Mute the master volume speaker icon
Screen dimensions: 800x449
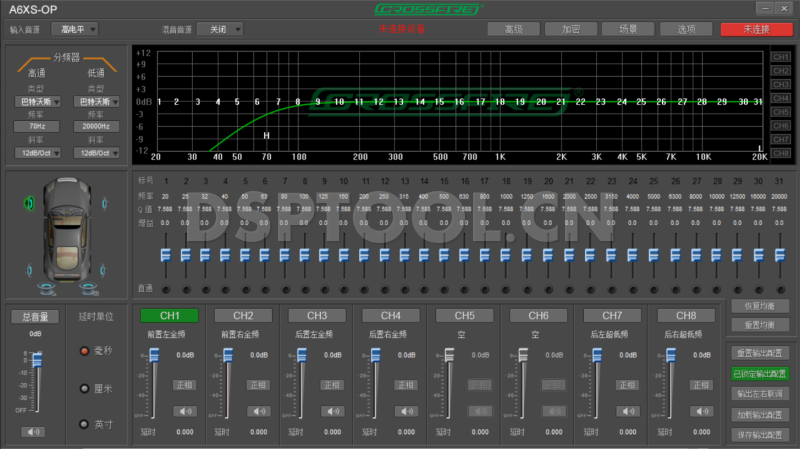(35, 431)
